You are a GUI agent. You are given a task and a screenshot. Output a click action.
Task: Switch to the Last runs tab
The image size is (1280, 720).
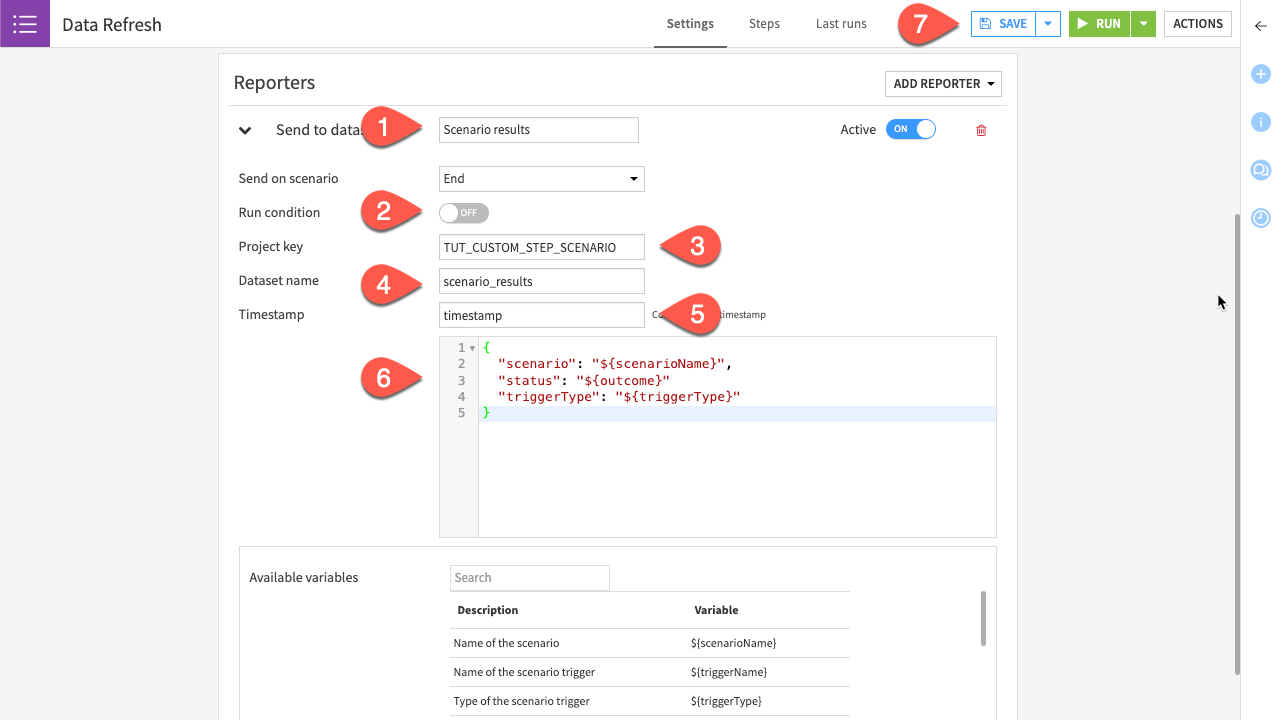point(841,24)
